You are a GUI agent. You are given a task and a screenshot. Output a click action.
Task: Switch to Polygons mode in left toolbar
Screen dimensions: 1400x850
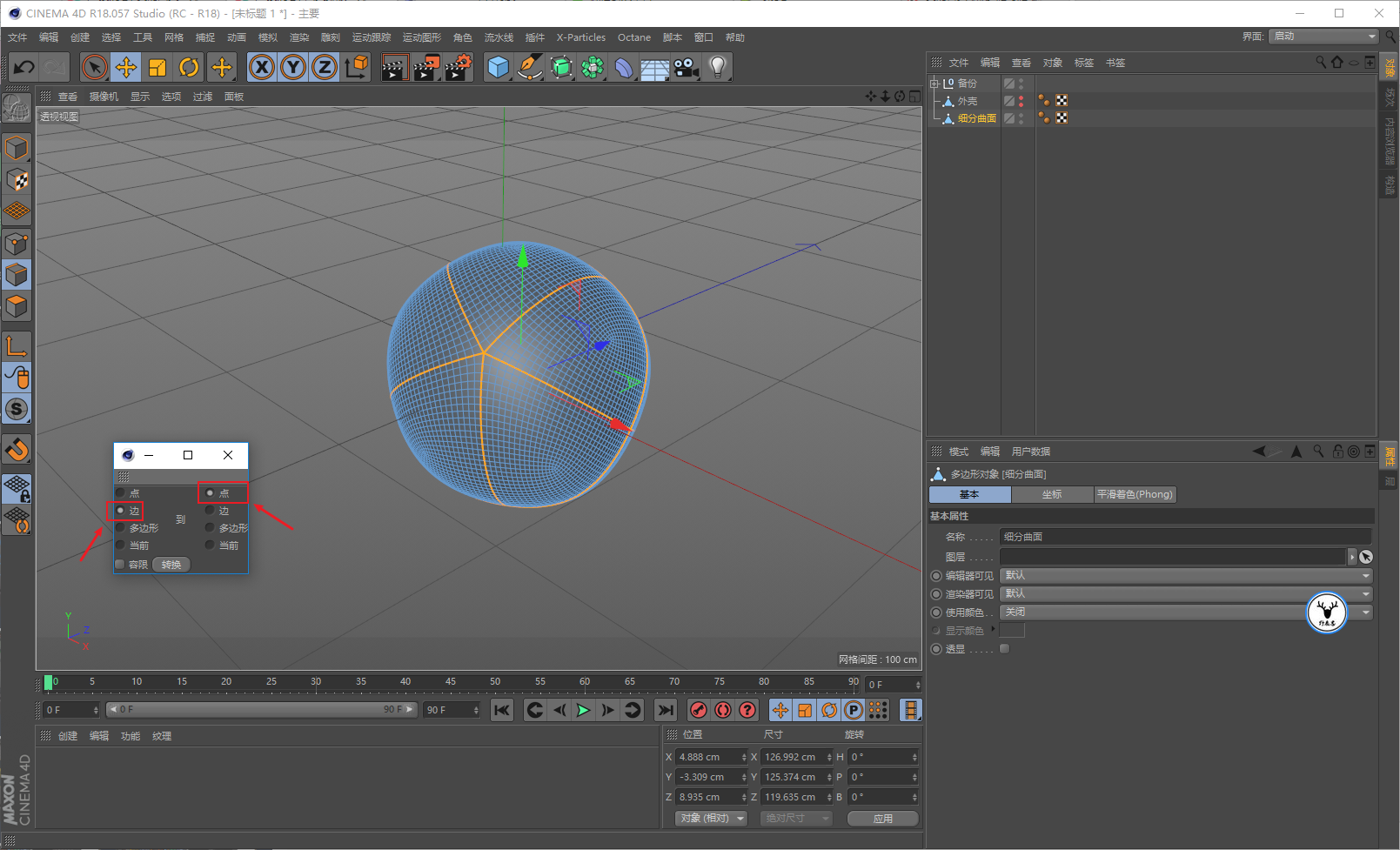(x=17, y=306)
